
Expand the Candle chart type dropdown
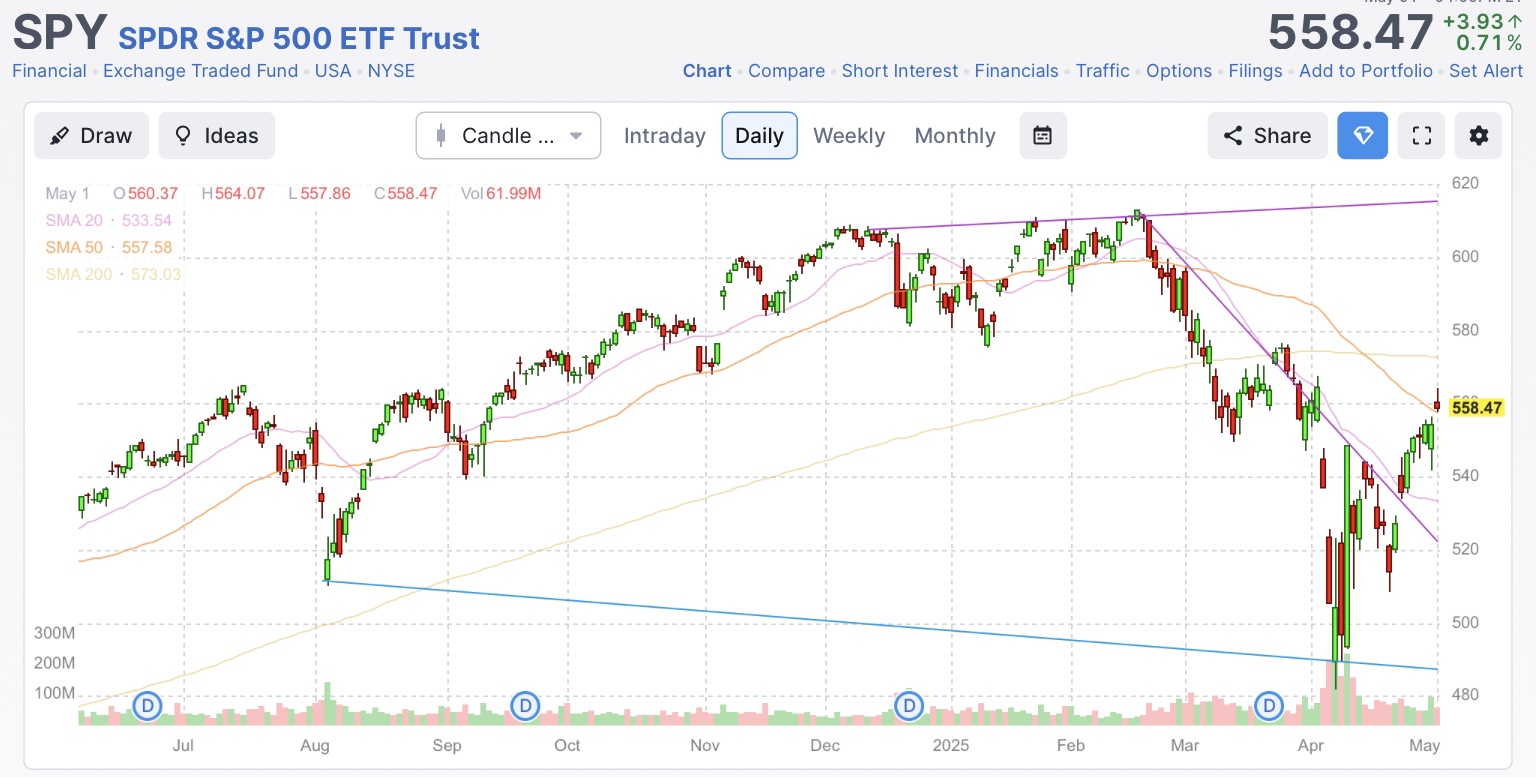pos(508,136)
